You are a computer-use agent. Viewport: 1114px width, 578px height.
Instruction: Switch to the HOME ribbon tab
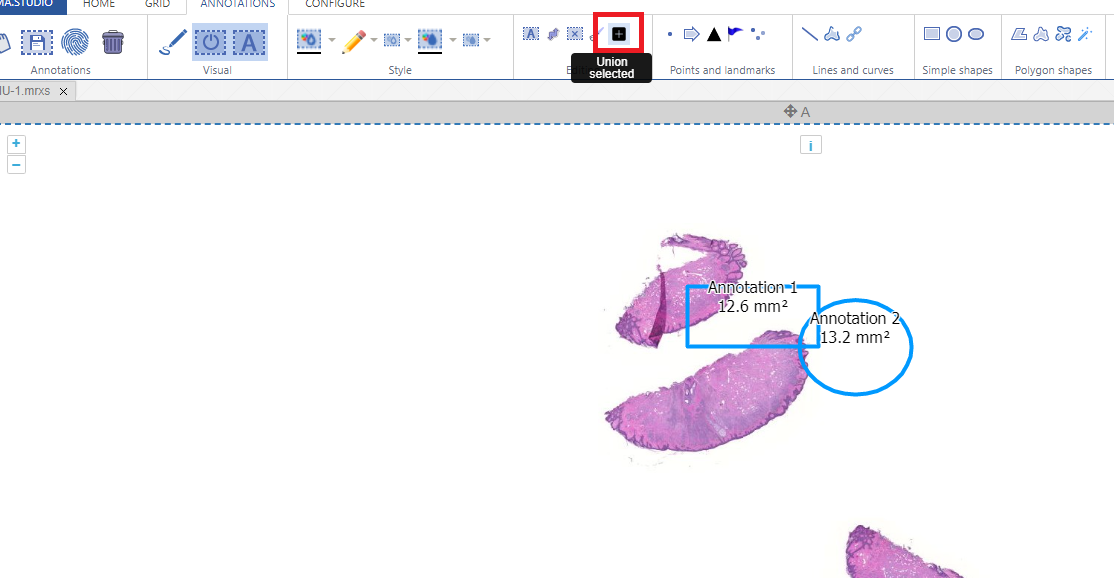click(99, 4)
